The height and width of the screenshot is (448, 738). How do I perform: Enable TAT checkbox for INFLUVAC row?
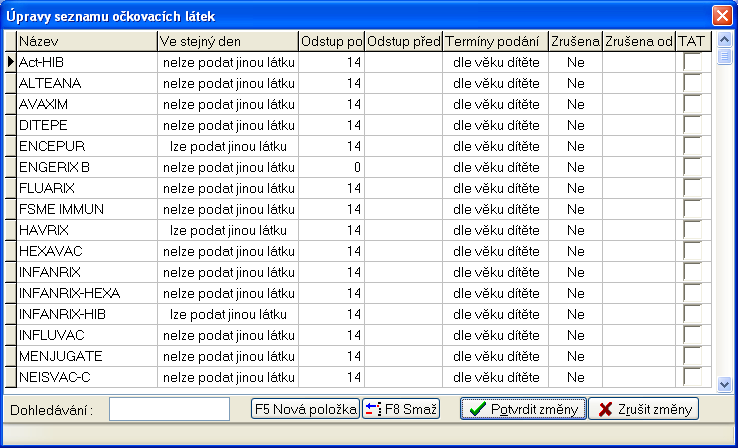692,335
